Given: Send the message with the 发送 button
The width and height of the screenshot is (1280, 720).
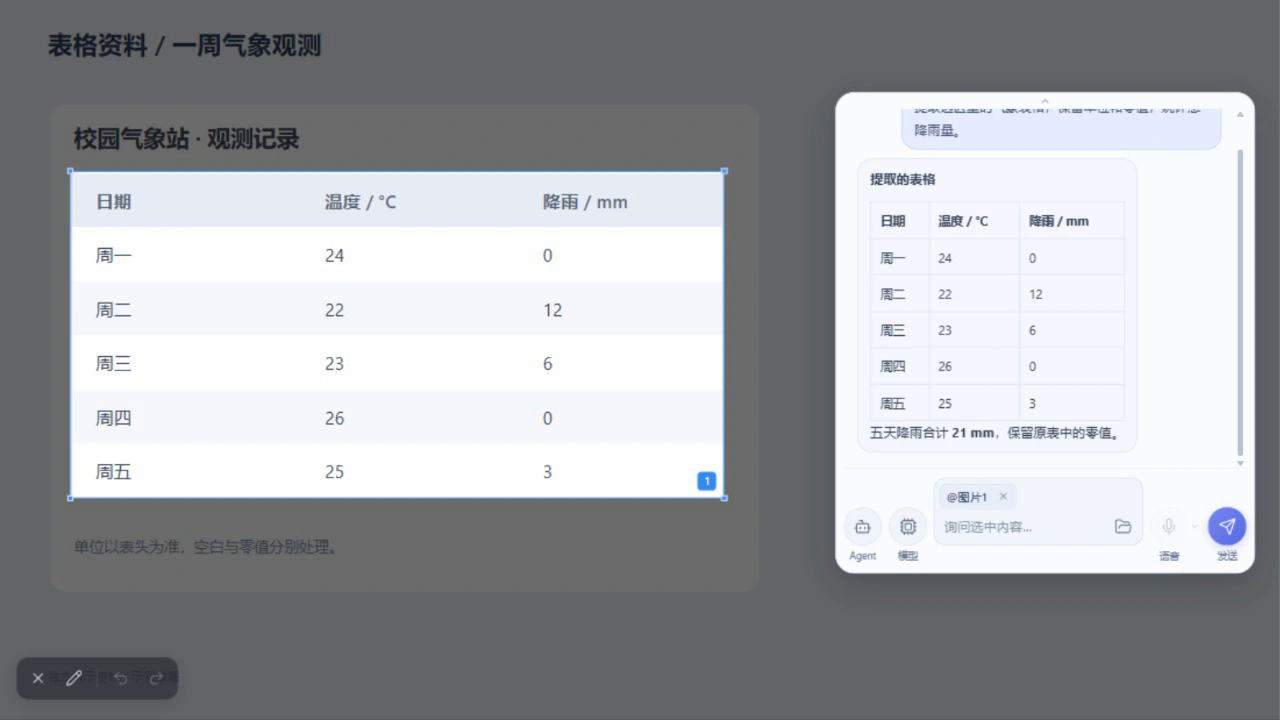Looking at the screenshot, I should [1227, 527].
